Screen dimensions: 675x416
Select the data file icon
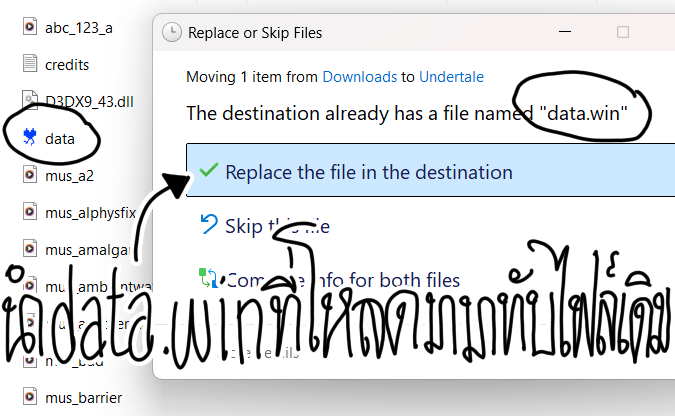coord(30,138)
